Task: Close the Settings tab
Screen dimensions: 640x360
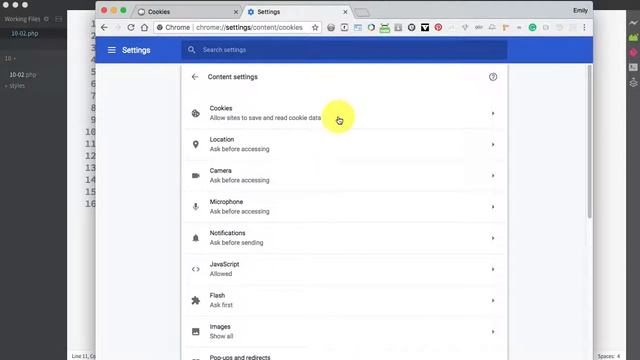Action: click(345, 12)
